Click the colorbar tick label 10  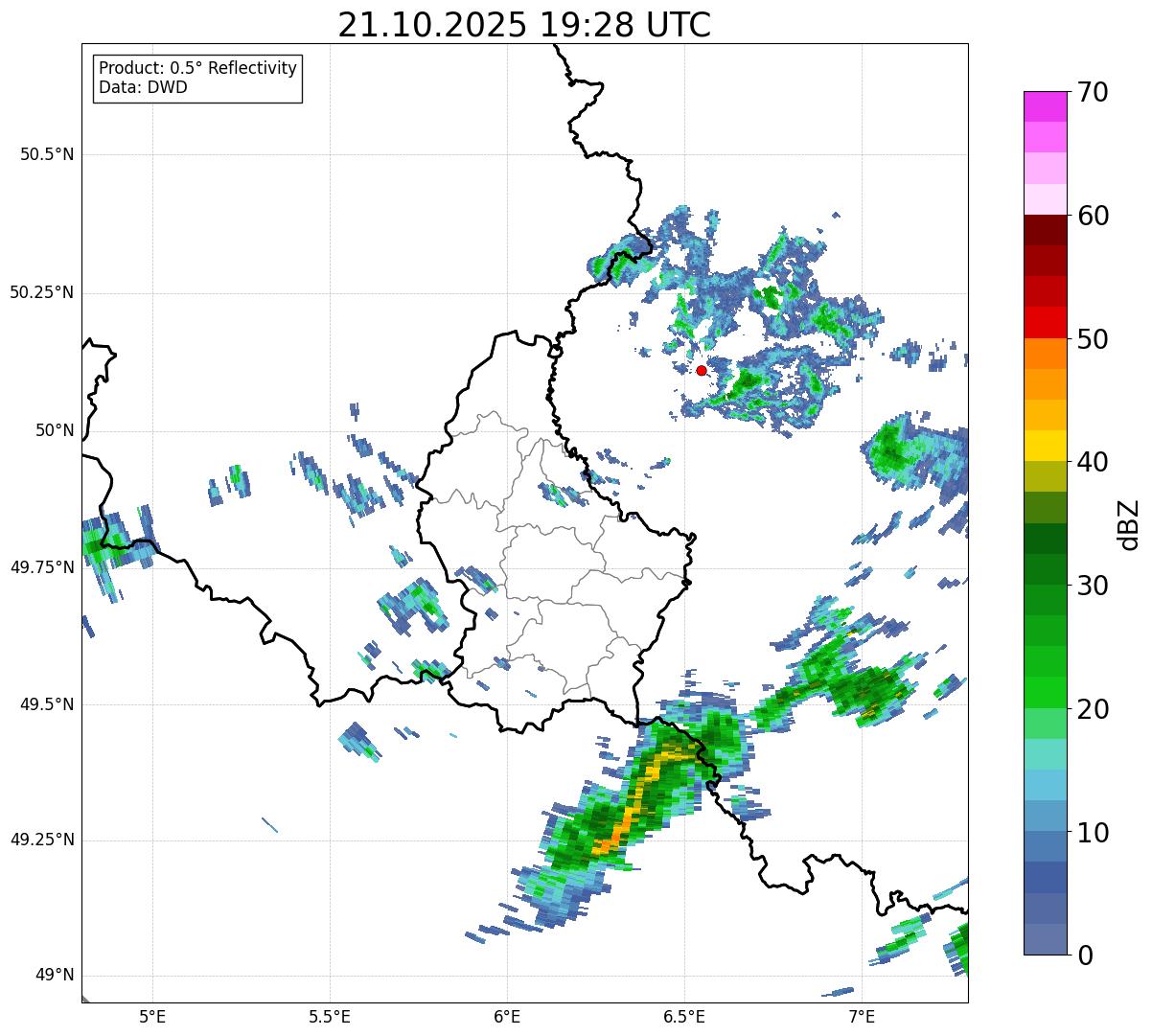point(1094,832)
